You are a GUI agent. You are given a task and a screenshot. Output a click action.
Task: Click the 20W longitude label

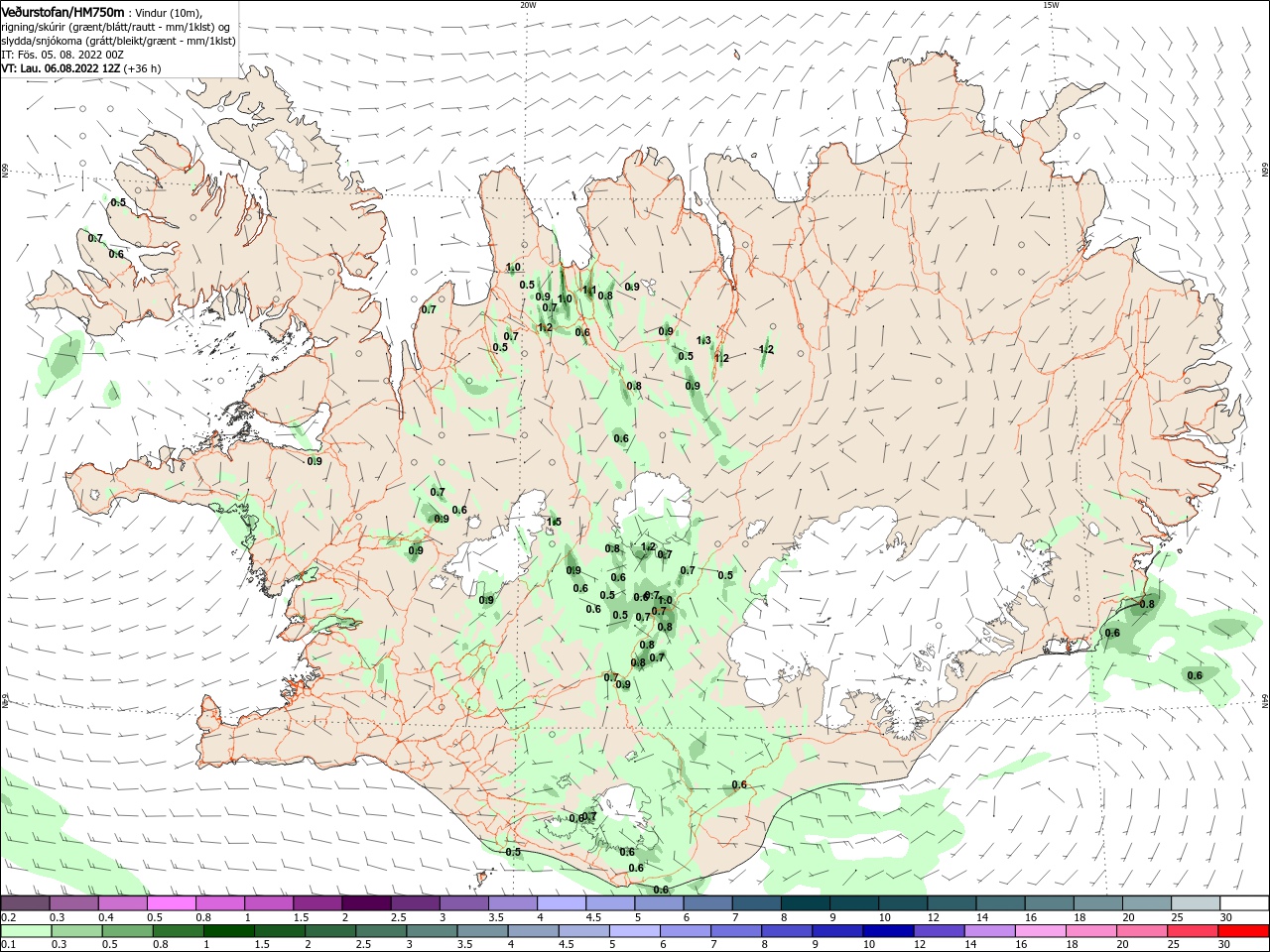(528, 5)
